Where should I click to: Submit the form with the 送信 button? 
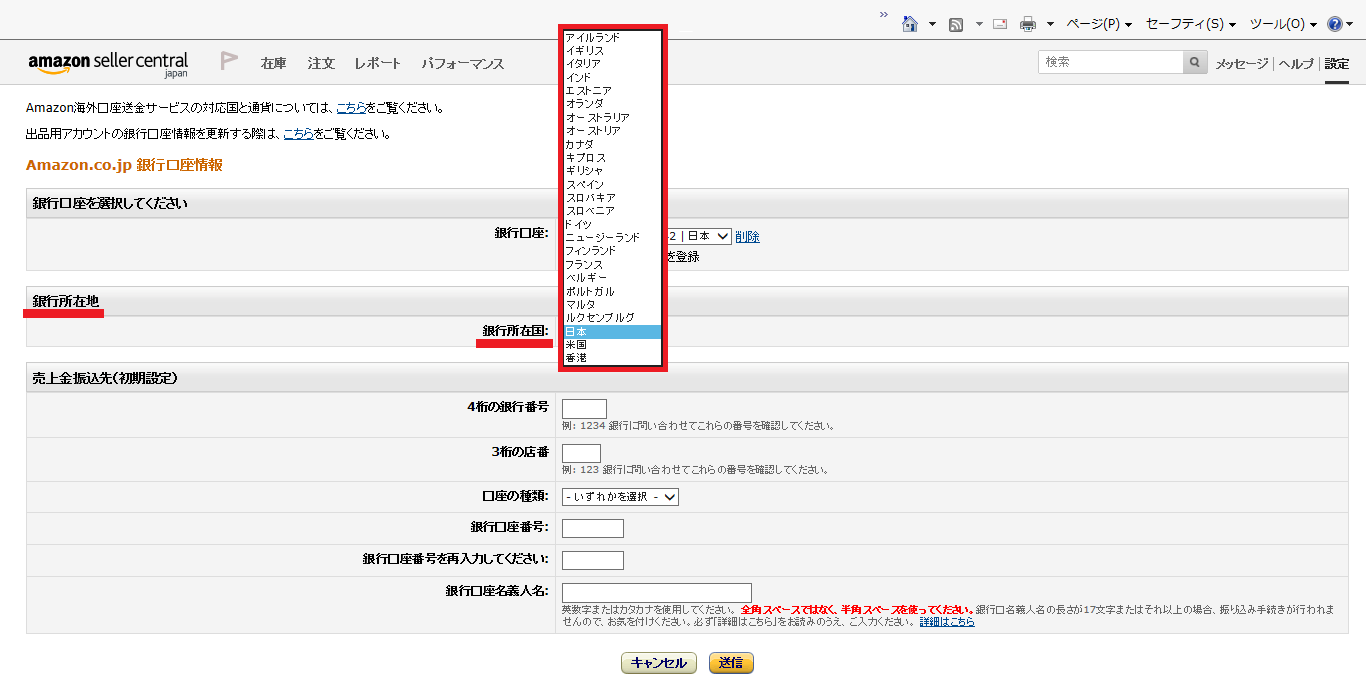tap(731, 663)
